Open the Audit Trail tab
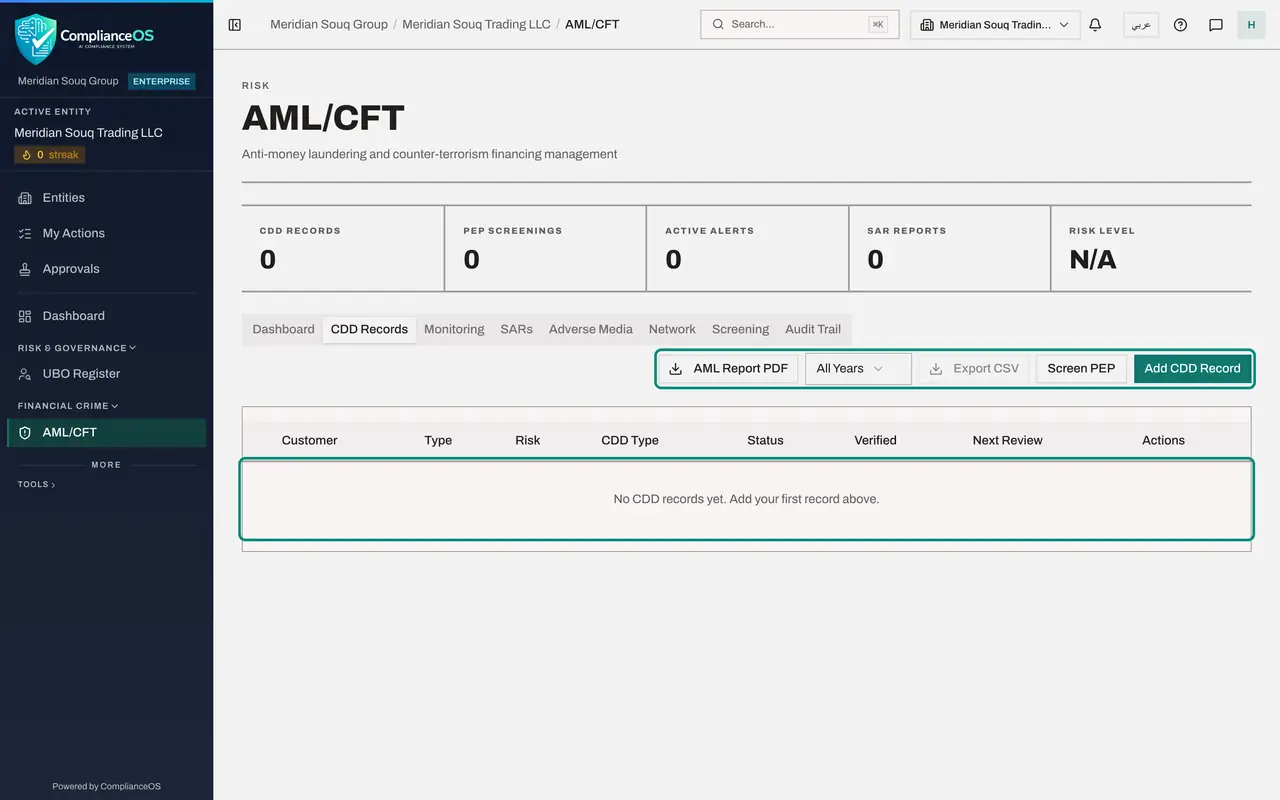The width and height of the screenshot is (1280, 800). click(x=813, y=329)
